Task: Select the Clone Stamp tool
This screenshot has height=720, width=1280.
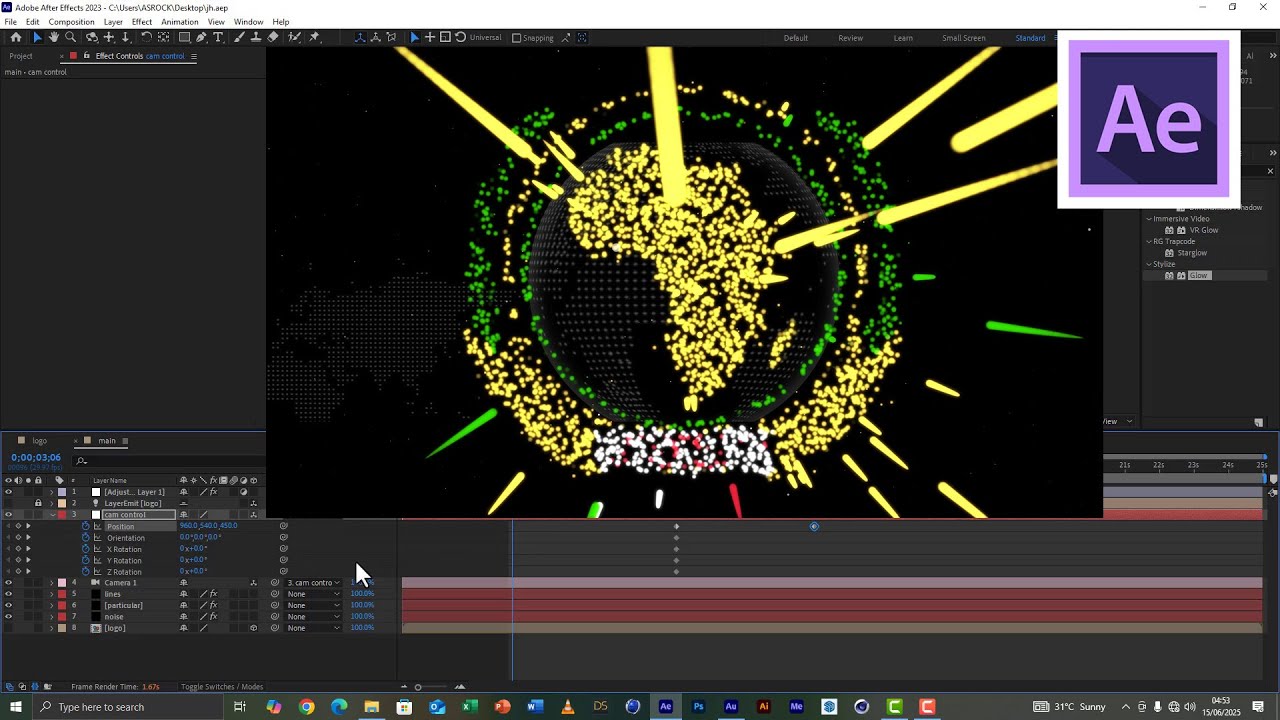Action: click(x=256, y=37)
